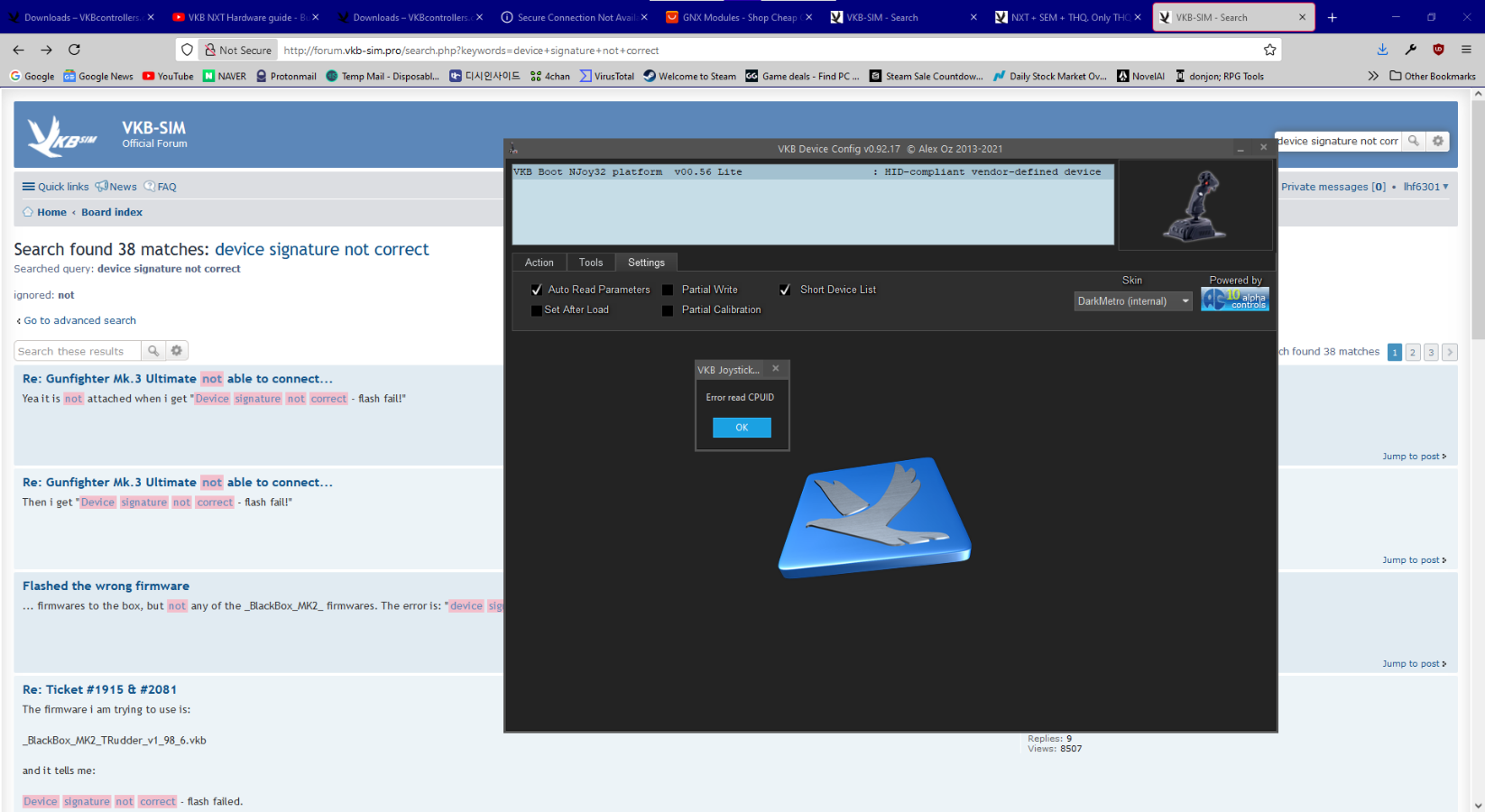1485x812 pixels.
Task: Click the VKB-SIM logo
Action: 61,136
